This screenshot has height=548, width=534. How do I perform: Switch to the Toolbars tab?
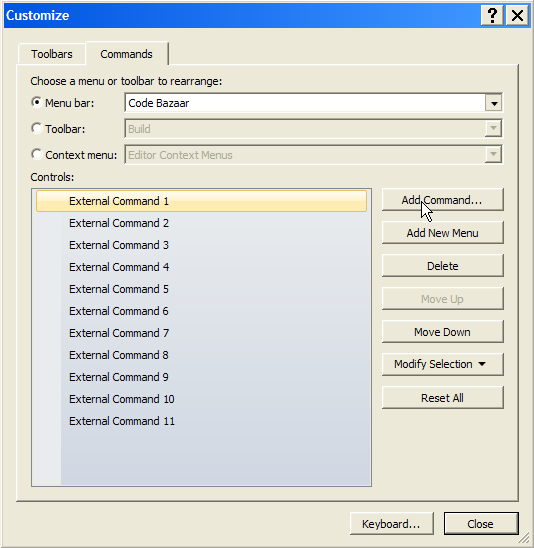point(52,54)
